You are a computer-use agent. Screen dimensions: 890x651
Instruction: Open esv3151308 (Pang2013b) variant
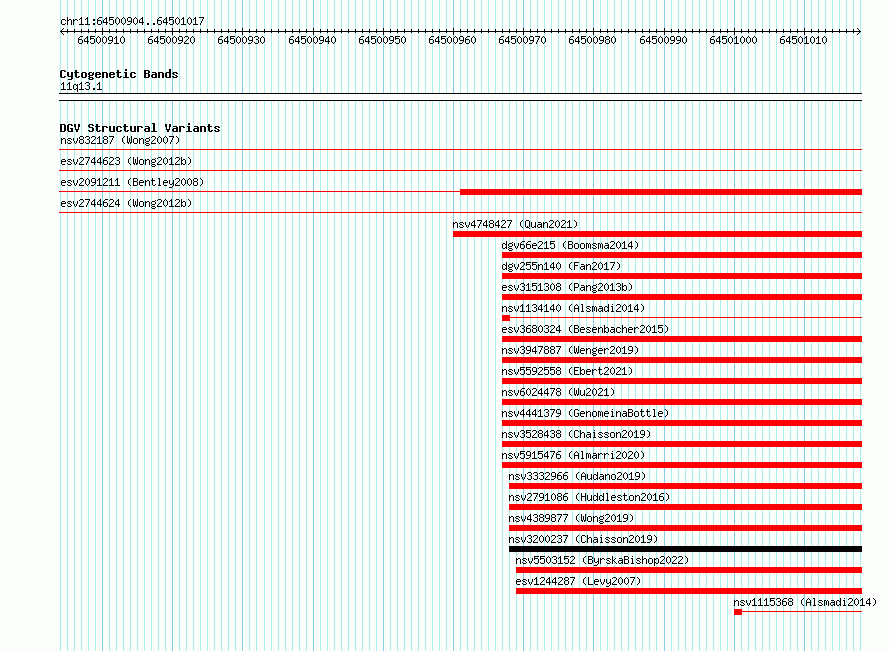pos(568,287)
